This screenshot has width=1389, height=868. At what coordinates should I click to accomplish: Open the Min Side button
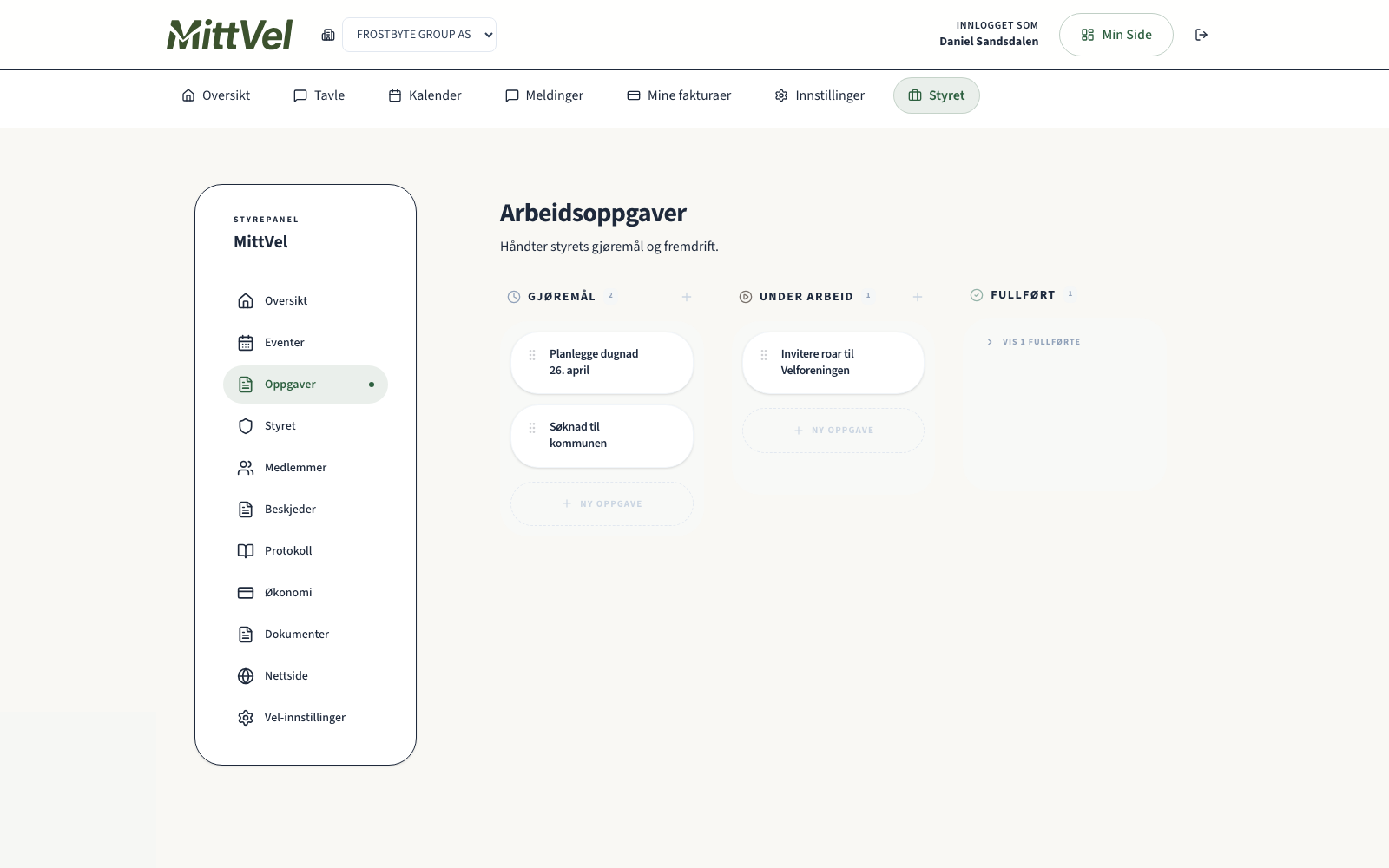click(1116, 35)
